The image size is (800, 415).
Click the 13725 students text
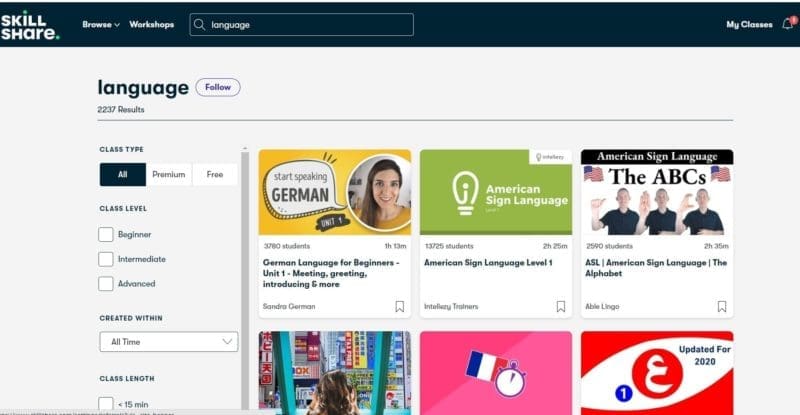pos(449,246)
